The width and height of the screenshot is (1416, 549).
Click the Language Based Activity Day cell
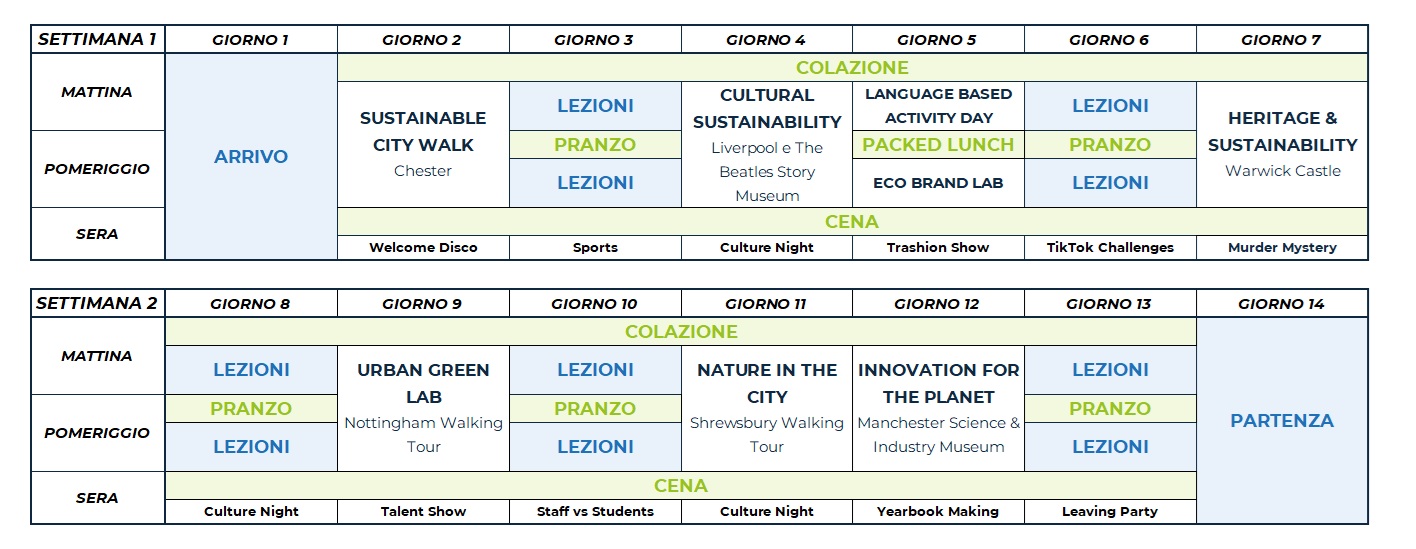[x=938, y=105]
